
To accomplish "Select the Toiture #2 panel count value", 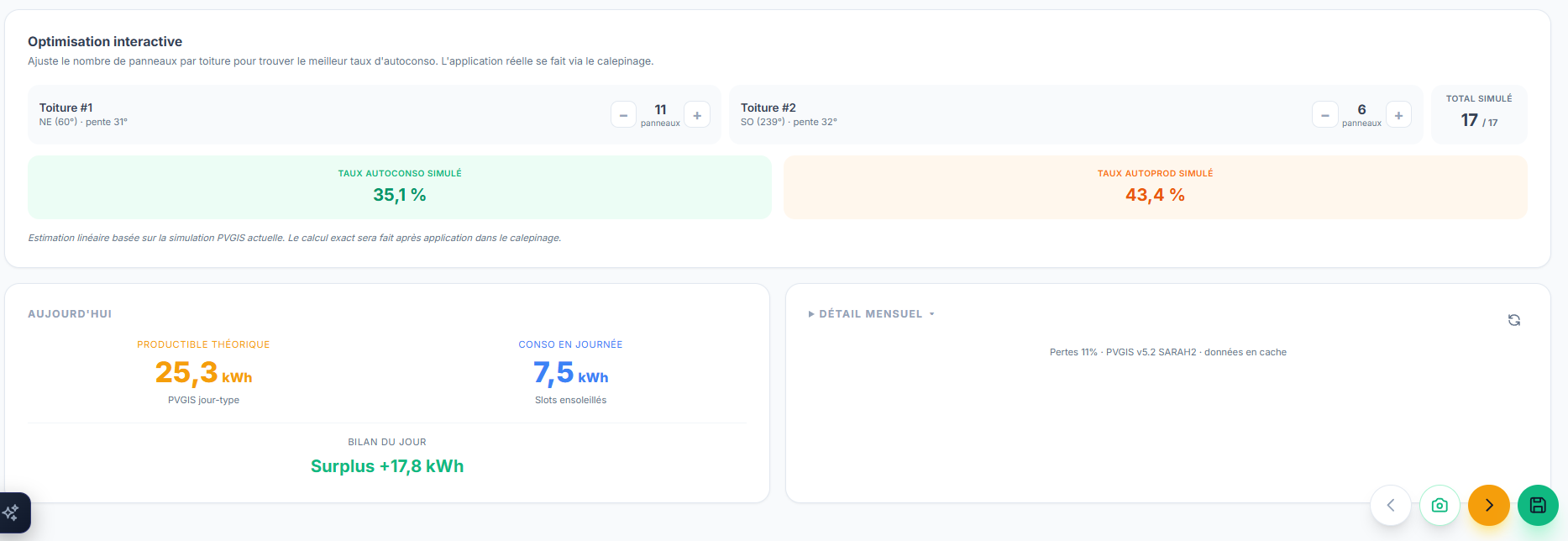I will tap(1361, 110).
